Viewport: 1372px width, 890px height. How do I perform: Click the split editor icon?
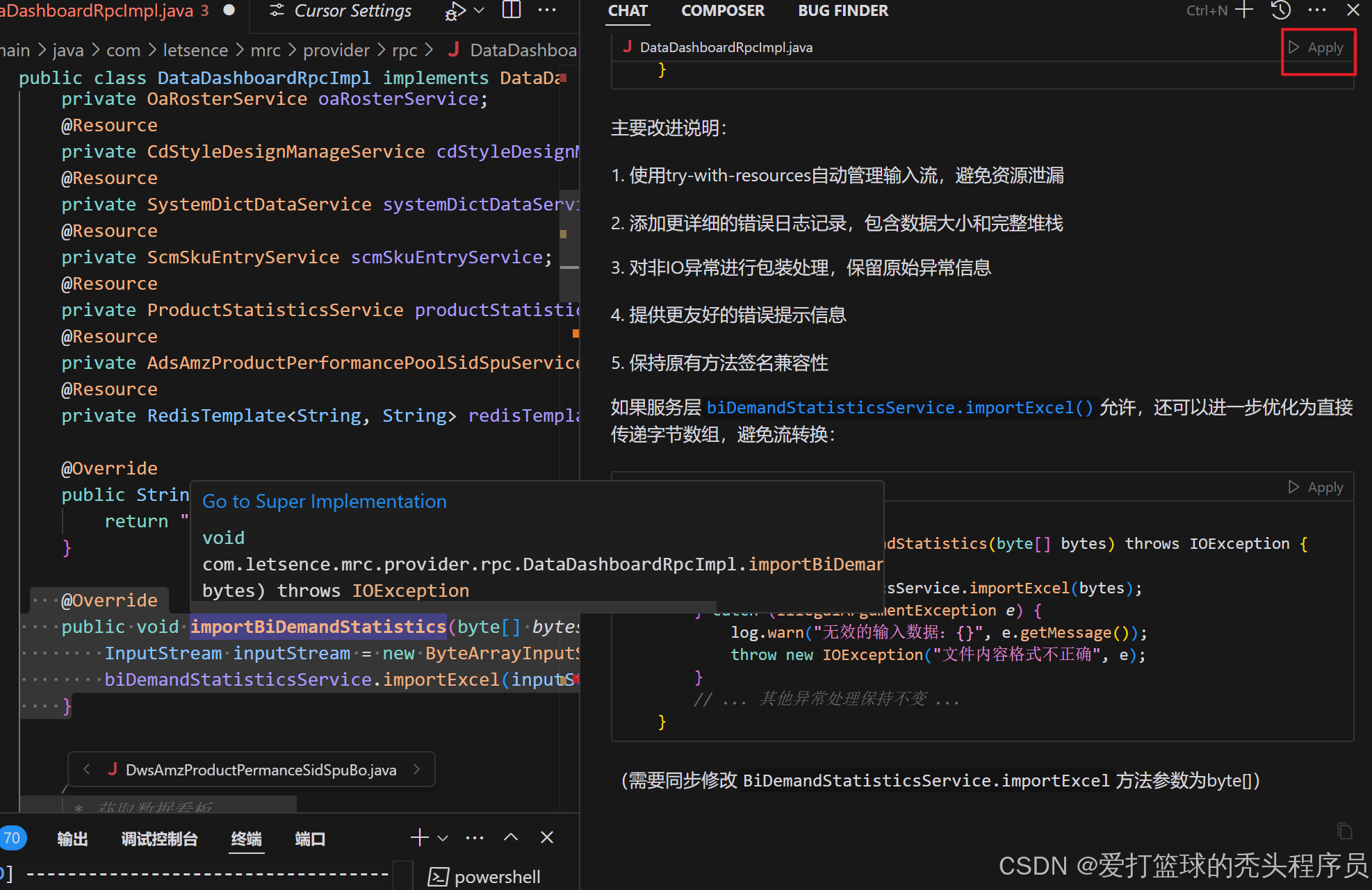512,10
